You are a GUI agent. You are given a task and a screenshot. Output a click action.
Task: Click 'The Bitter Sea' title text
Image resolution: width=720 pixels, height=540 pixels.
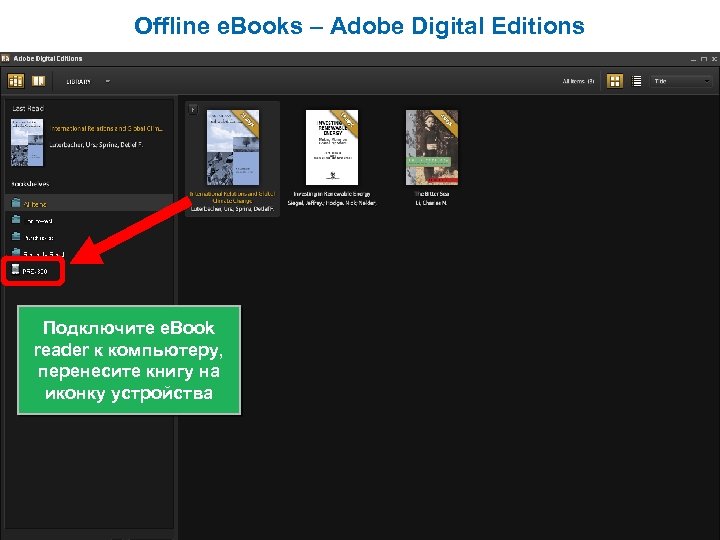click(432, 194)
